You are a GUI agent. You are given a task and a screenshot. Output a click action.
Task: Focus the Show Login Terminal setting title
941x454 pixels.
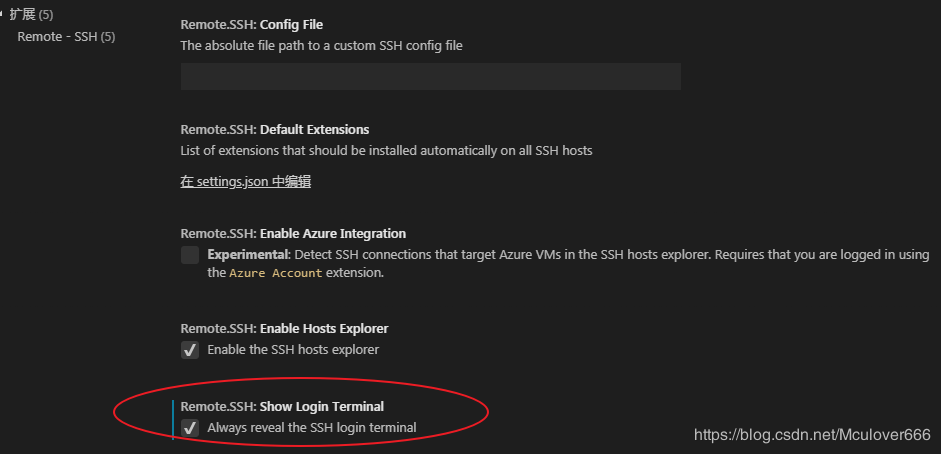[282, 406]
